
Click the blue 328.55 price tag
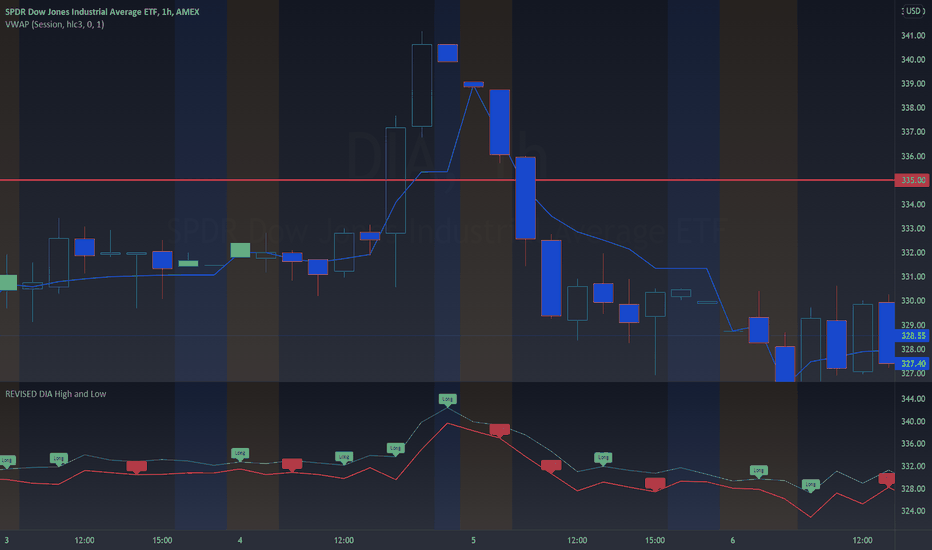pyautogui.click(x=912, y=336)
